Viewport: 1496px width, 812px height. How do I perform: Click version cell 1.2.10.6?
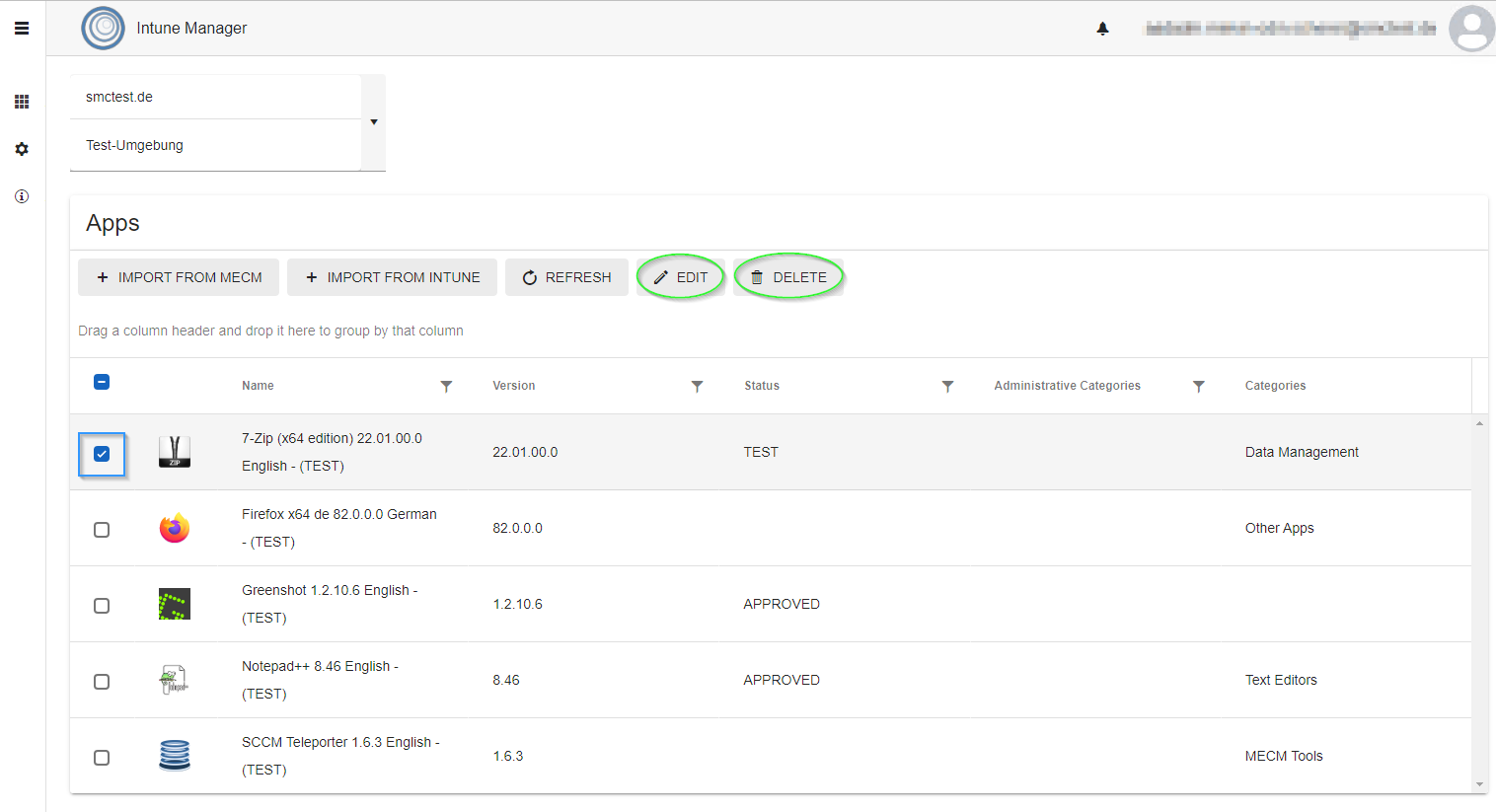click(x=518, y=604)
